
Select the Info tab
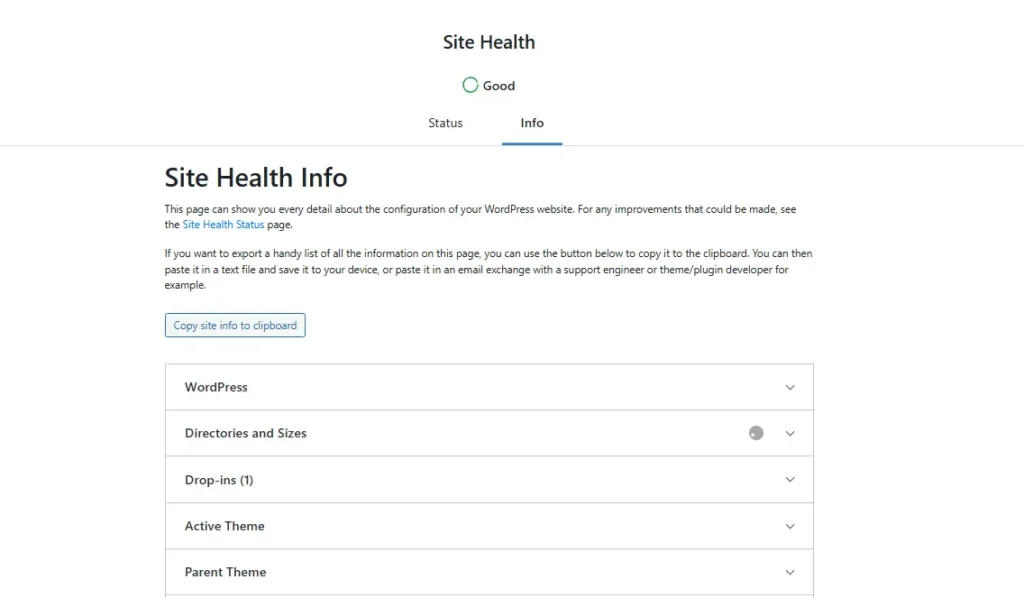point(532,123)
